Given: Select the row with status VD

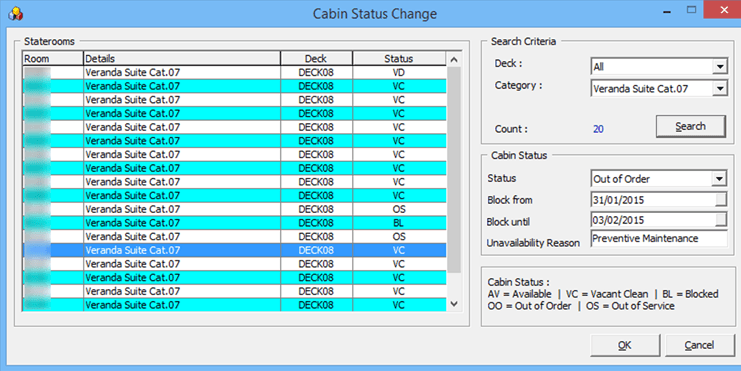Looking at the screenshot, I should coord(234,72).
